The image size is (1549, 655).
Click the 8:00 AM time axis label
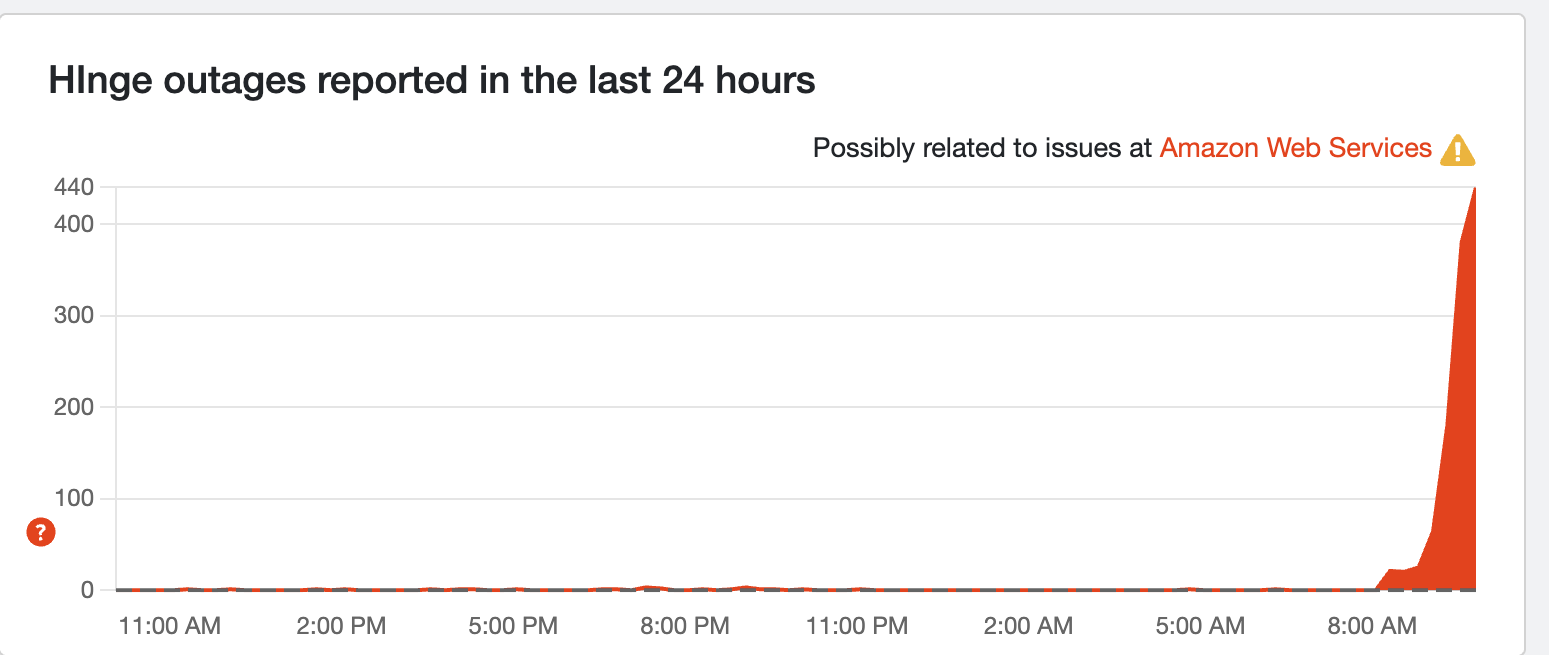[1372, 627]
